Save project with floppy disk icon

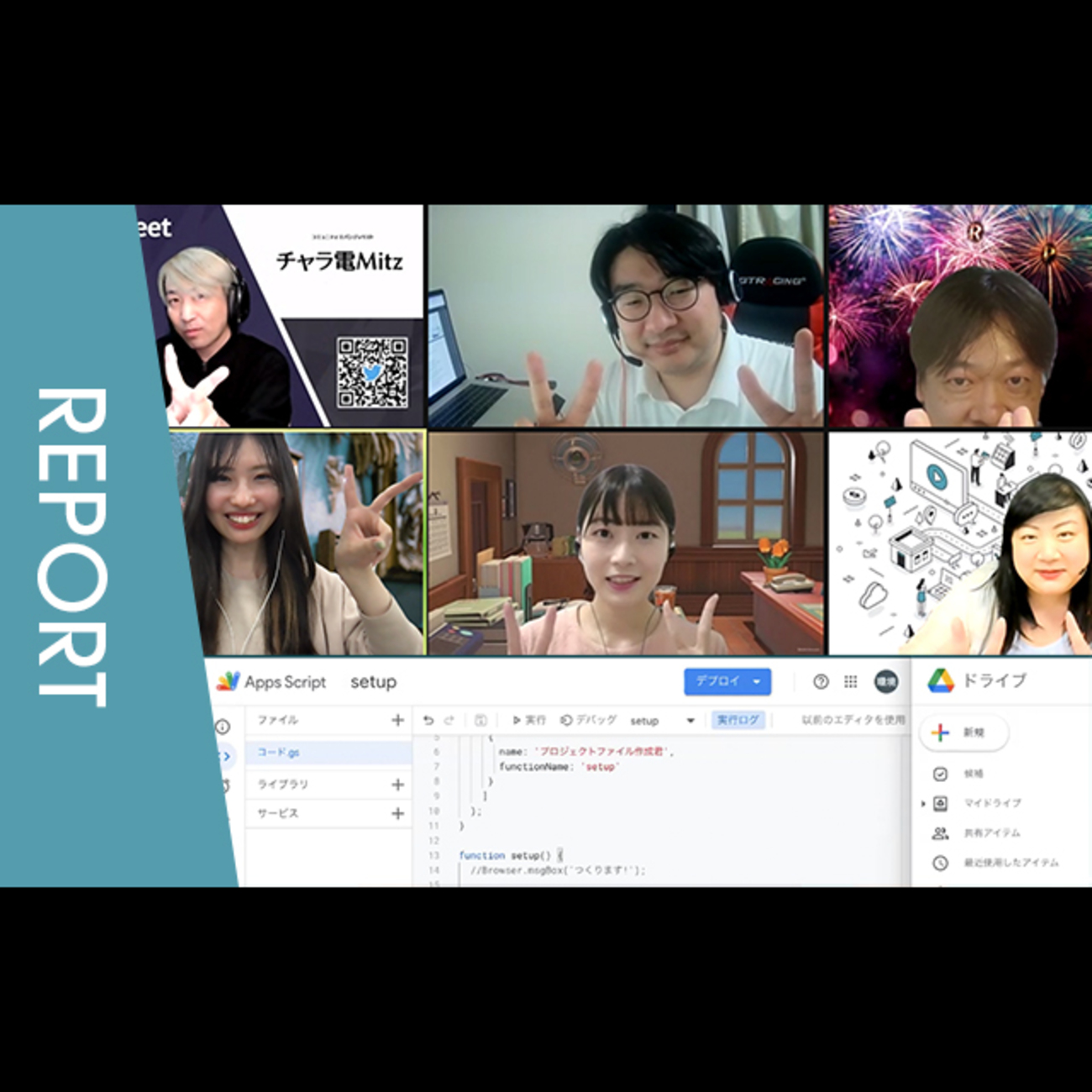coord(480,720)
